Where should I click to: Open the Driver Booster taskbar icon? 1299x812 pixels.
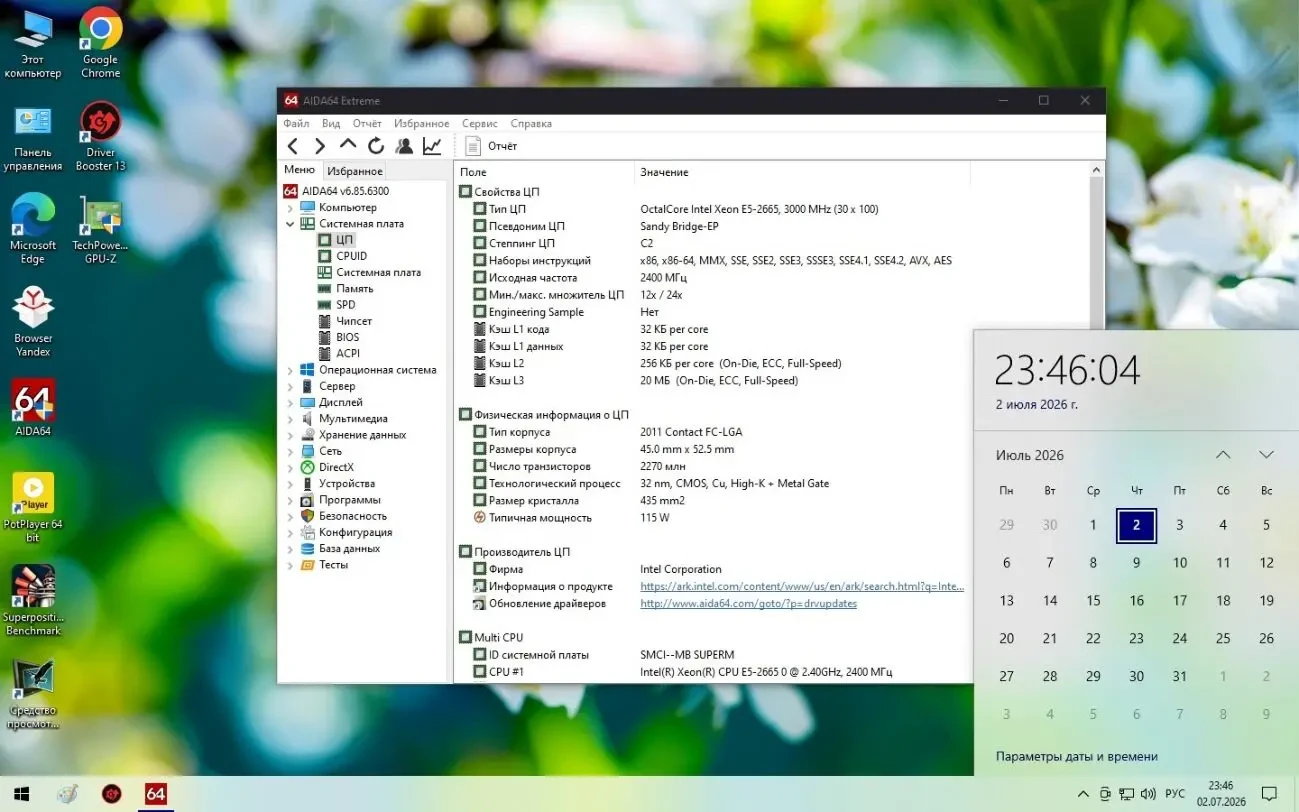(111, 794)
